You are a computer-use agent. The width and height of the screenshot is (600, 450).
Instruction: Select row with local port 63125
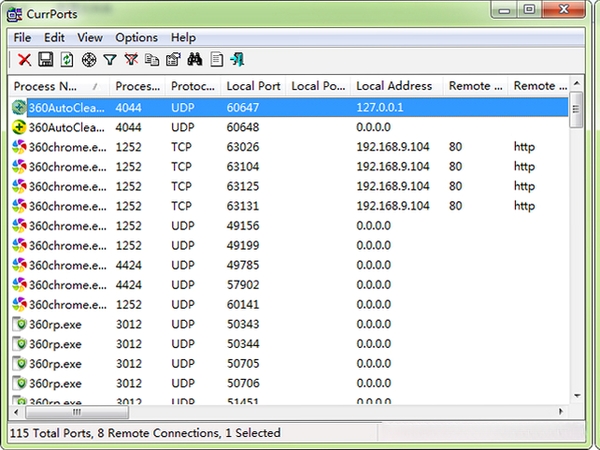[x=290, y=186]
